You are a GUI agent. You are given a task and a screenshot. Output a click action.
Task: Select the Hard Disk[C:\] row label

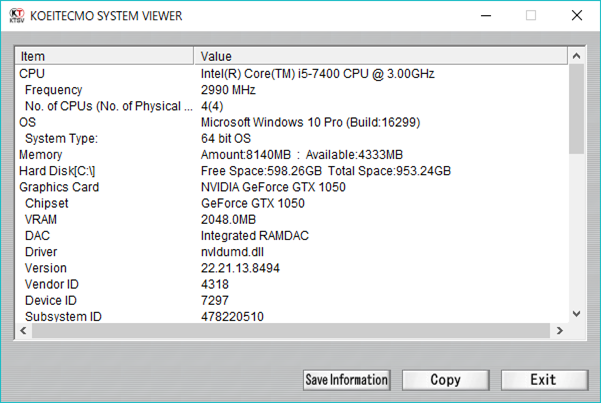(x=57, y=171)
